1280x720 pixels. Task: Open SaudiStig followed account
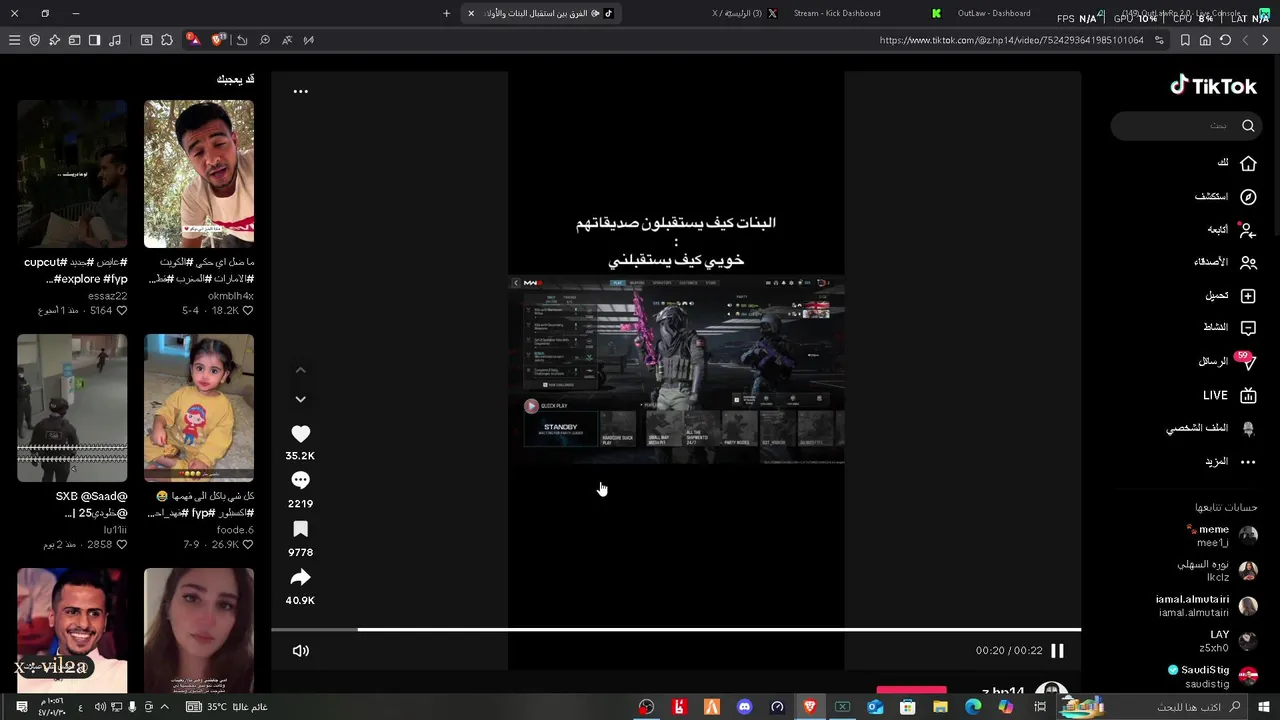1212,676
